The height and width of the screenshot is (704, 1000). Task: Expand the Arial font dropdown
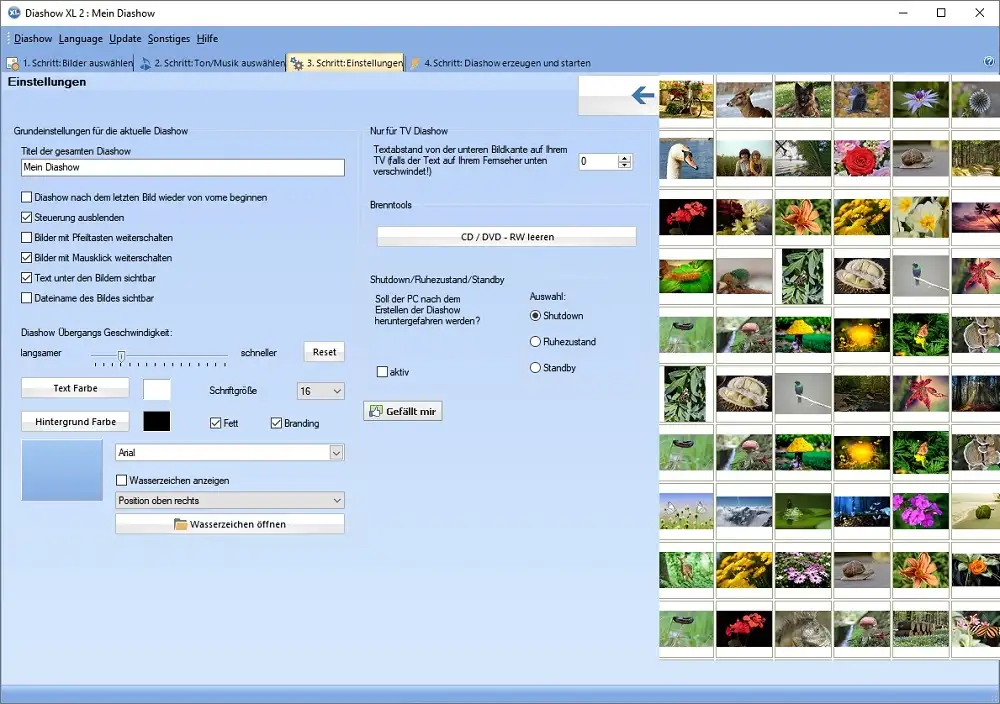pos(335,453)
